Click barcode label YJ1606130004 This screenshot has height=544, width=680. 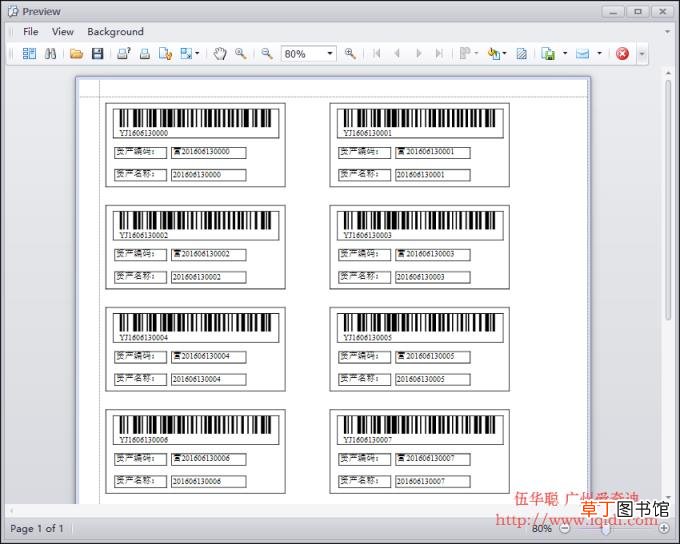point(144,338)
